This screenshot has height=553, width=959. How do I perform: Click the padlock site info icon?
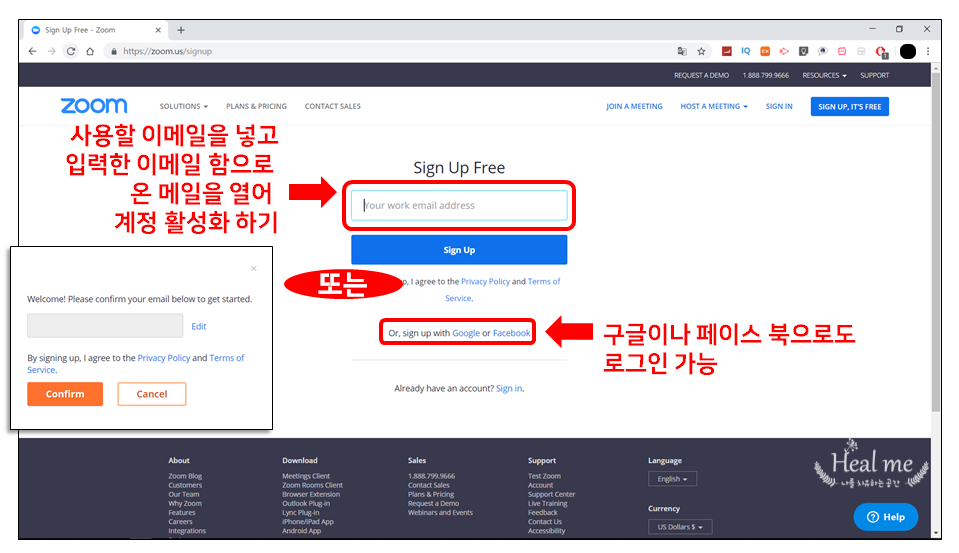coord(113,51)
